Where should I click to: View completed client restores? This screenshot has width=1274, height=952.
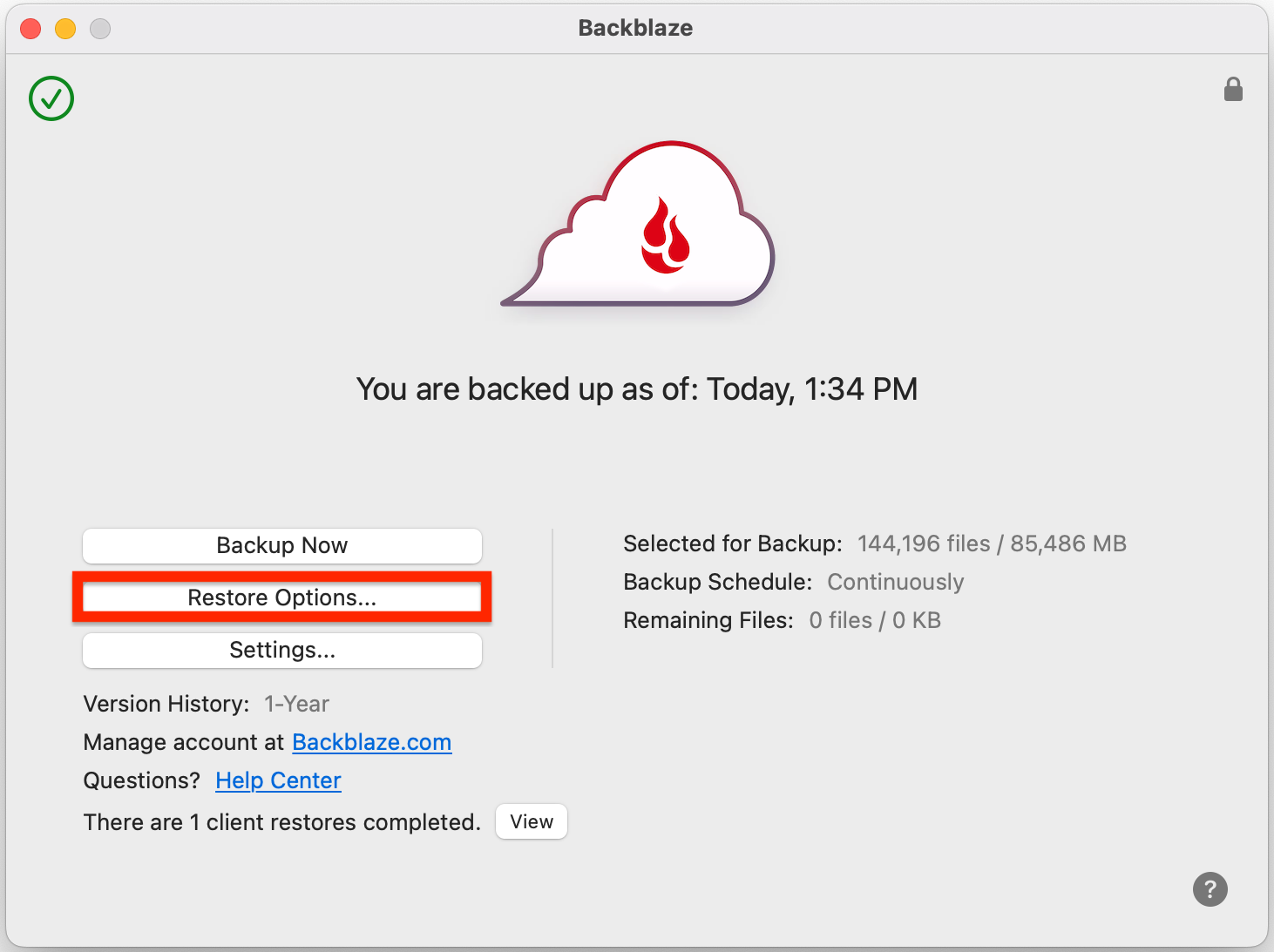pyautogui.click(x=532, y=821)
